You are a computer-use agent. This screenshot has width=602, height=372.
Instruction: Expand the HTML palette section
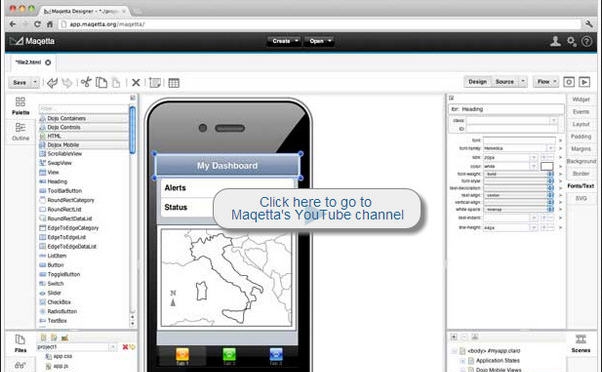click(x=83, y=136)
